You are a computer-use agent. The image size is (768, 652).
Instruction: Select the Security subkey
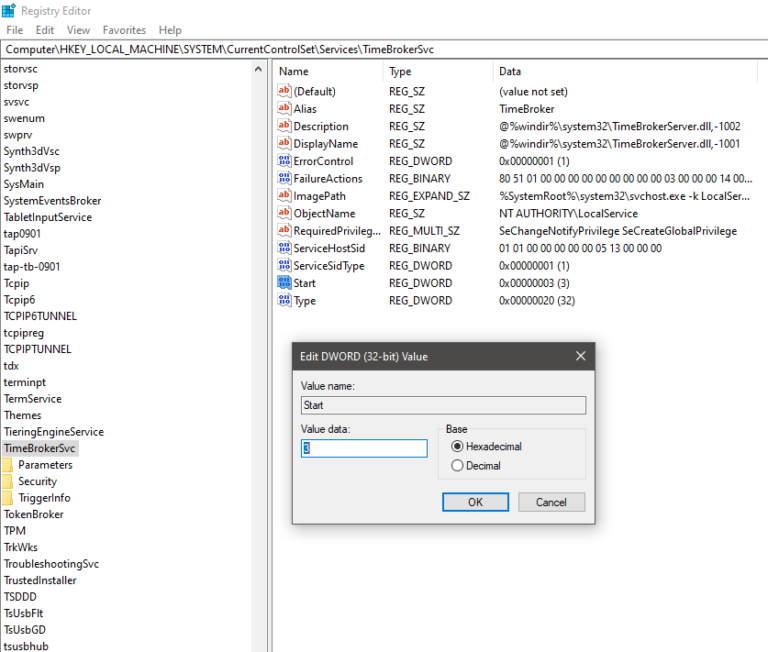point(38,481)
